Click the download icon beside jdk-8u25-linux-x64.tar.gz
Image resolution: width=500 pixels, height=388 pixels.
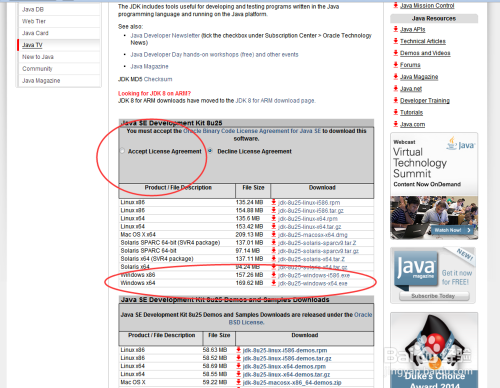274,226
